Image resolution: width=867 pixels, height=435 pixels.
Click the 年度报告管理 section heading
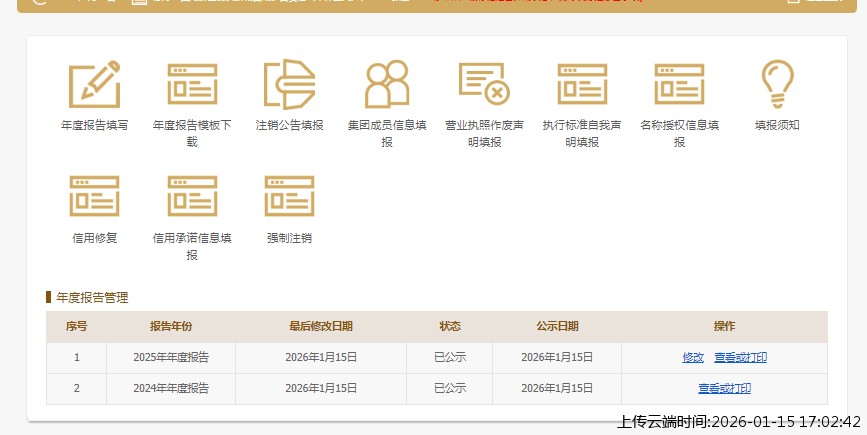click(92, 297)
